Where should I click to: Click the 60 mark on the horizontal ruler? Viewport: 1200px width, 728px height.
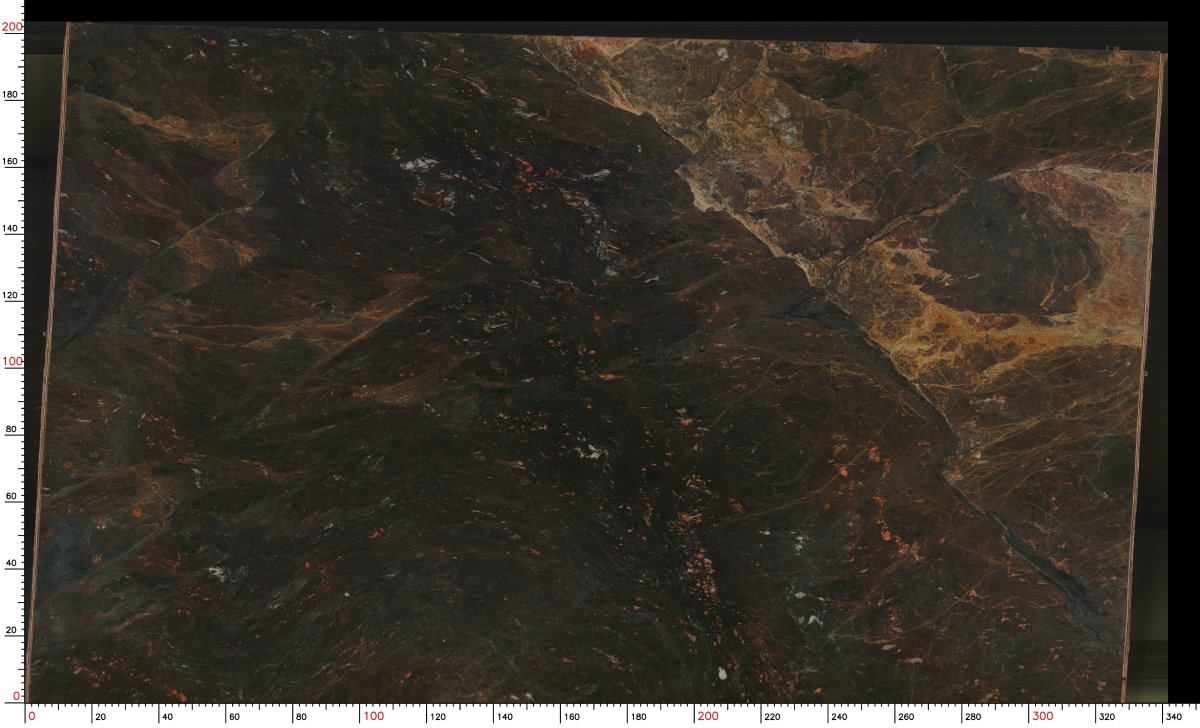pos(235,717)
